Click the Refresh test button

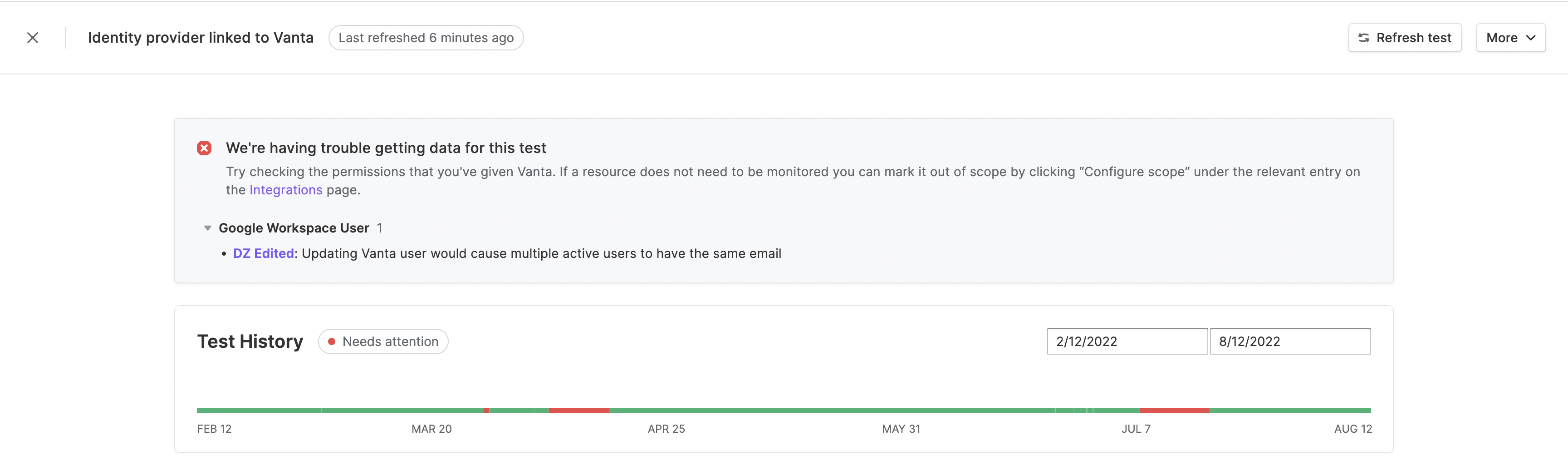click(x=1404, y=38)
